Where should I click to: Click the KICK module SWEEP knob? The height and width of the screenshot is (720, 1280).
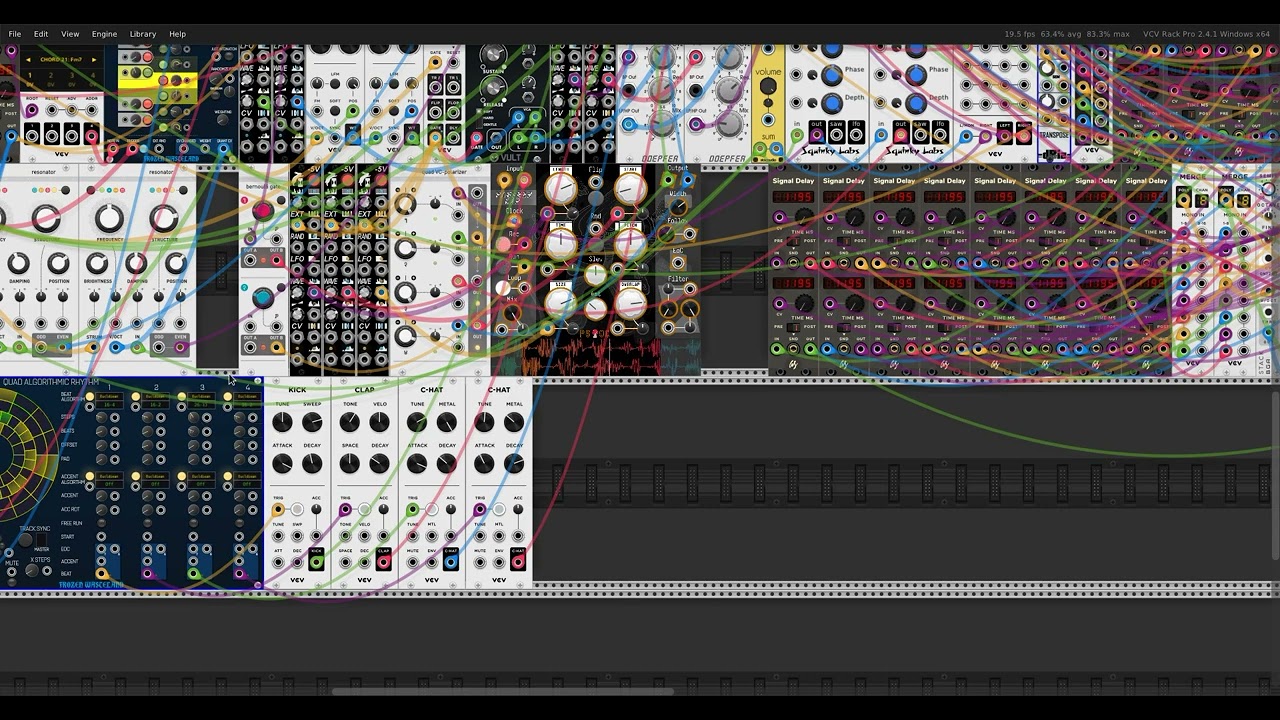click(x=312, y=423)
